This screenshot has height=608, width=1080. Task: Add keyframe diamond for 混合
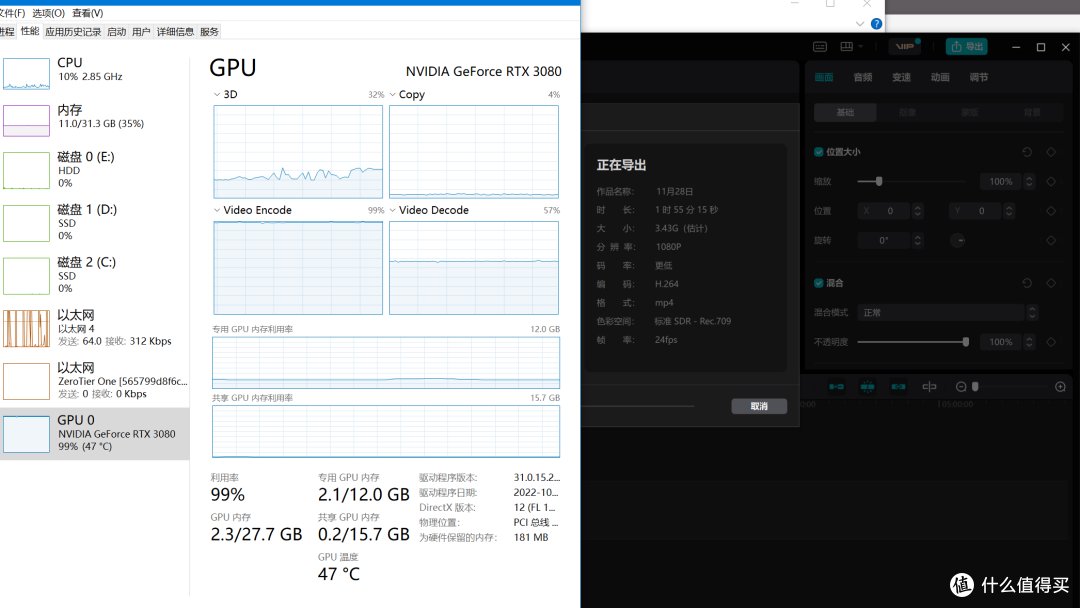pyautogui.click(x=1051, y=282)
